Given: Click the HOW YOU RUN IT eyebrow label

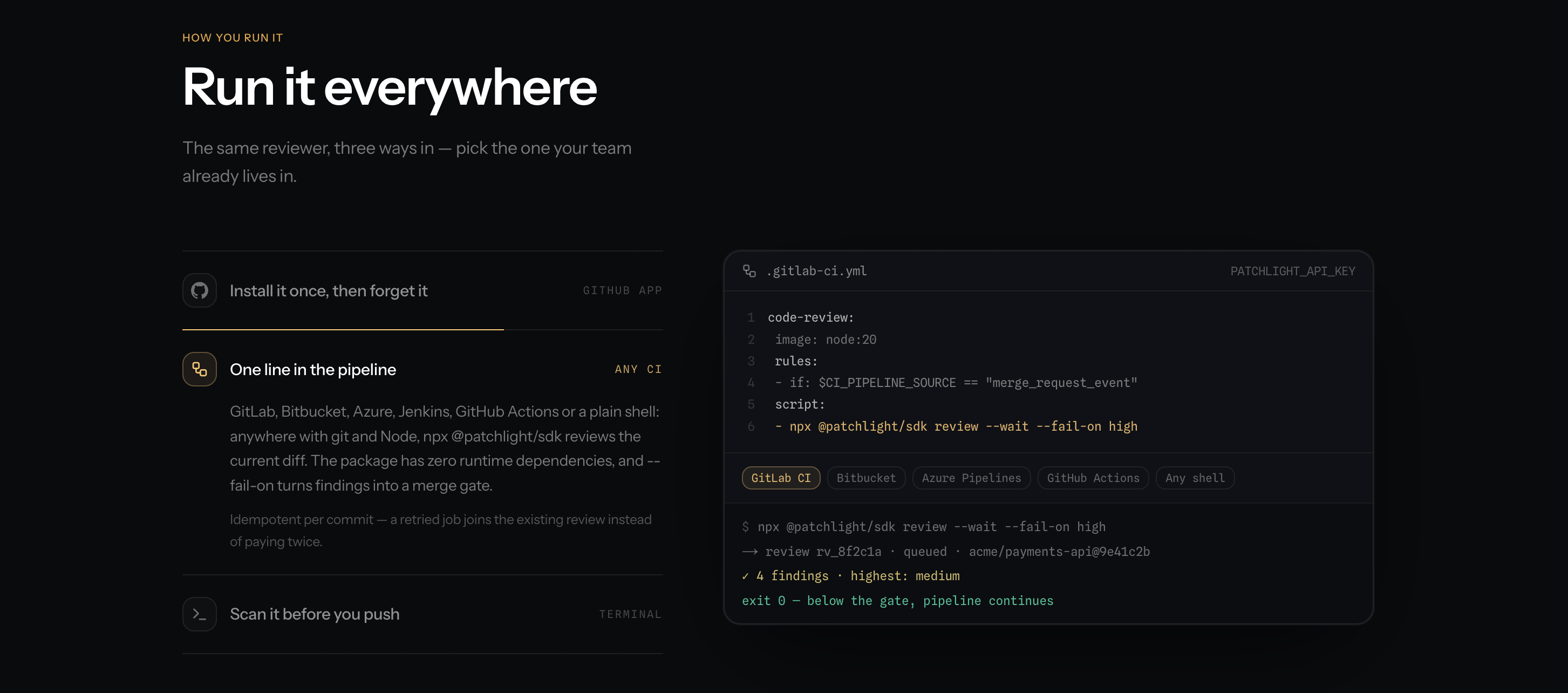Looking at the screenshot, I should 233,38.
